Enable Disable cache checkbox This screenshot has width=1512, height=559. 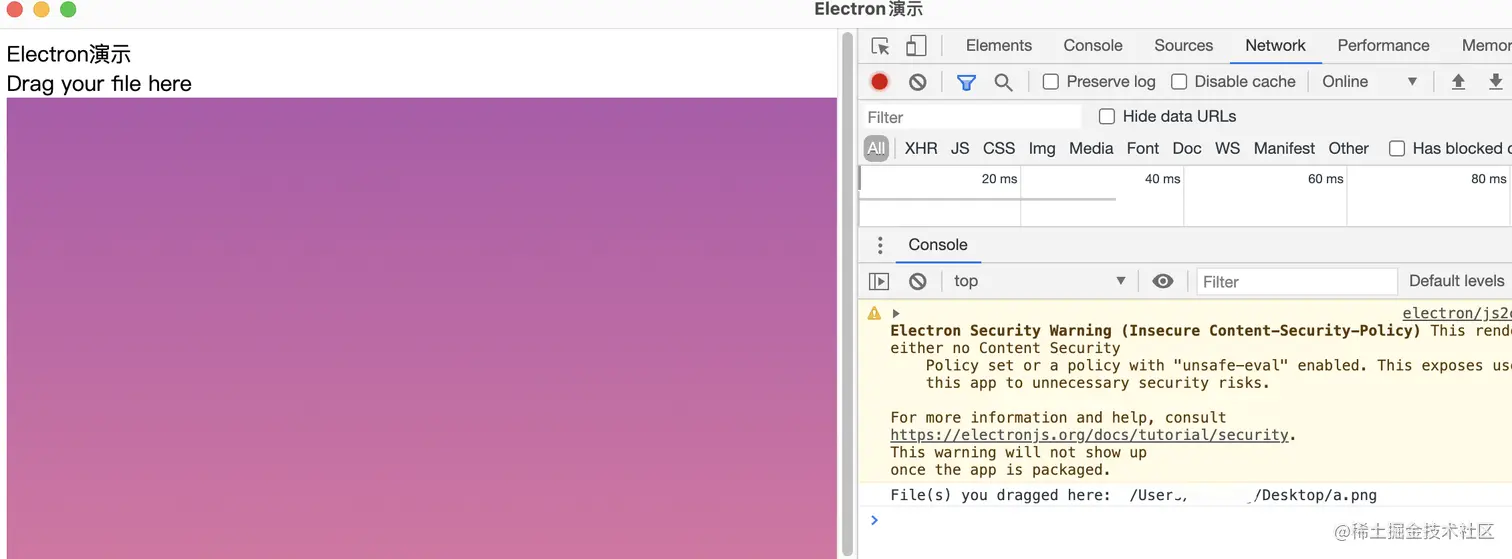click(1179, 82)
